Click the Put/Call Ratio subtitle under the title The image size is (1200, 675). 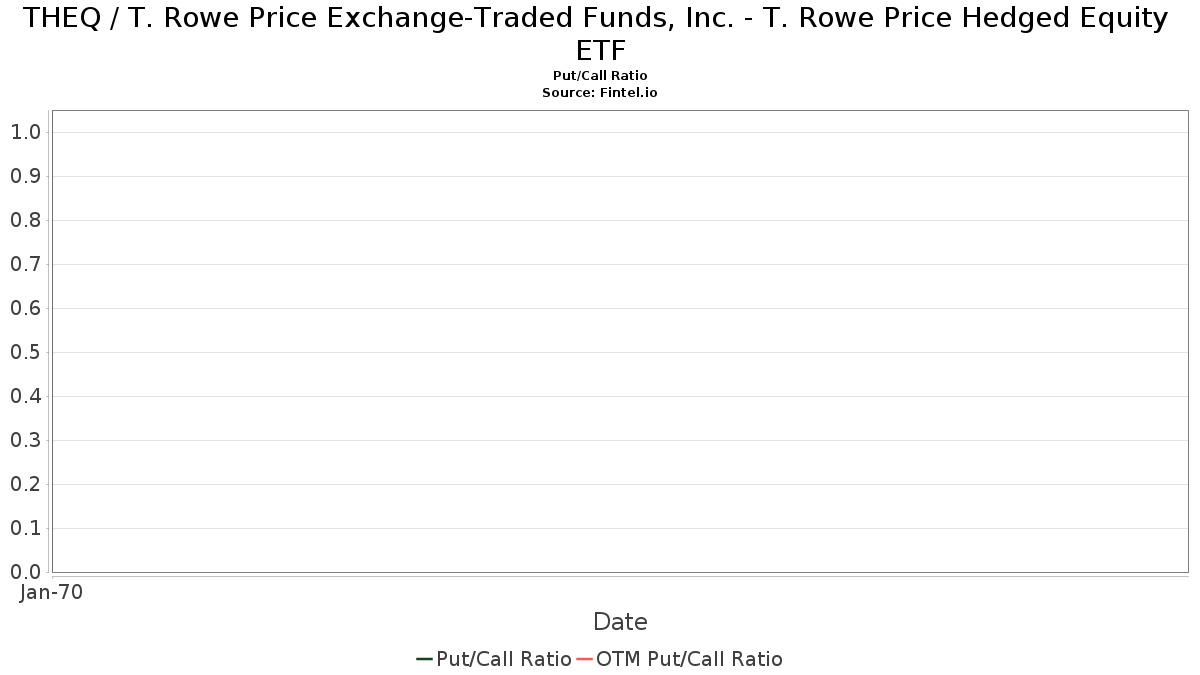point(600,76)
